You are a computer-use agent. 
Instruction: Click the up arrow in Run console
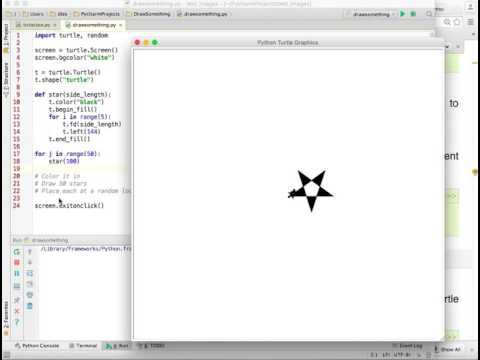pos(30,252)
